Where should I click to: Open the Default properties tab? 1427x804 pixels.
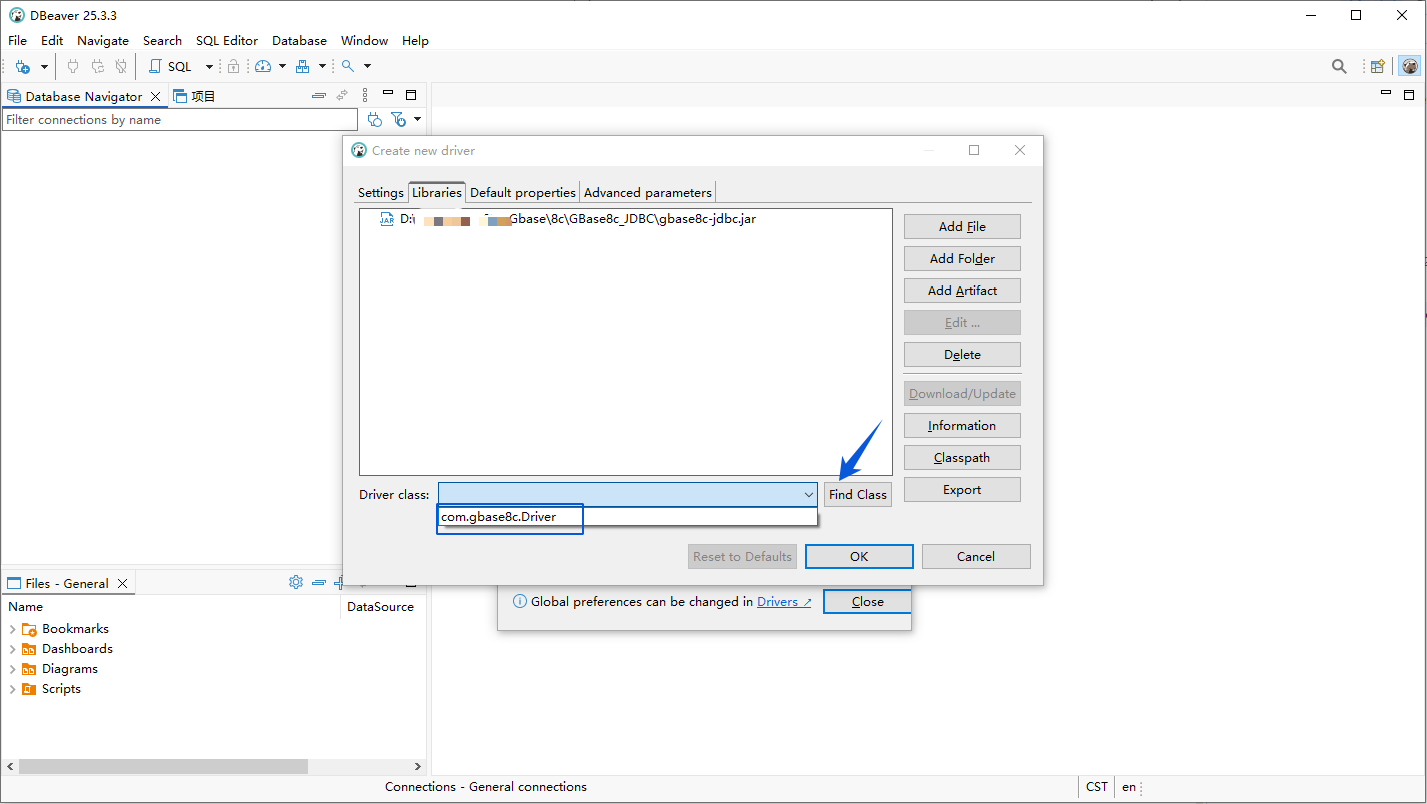tap(523, 193)
